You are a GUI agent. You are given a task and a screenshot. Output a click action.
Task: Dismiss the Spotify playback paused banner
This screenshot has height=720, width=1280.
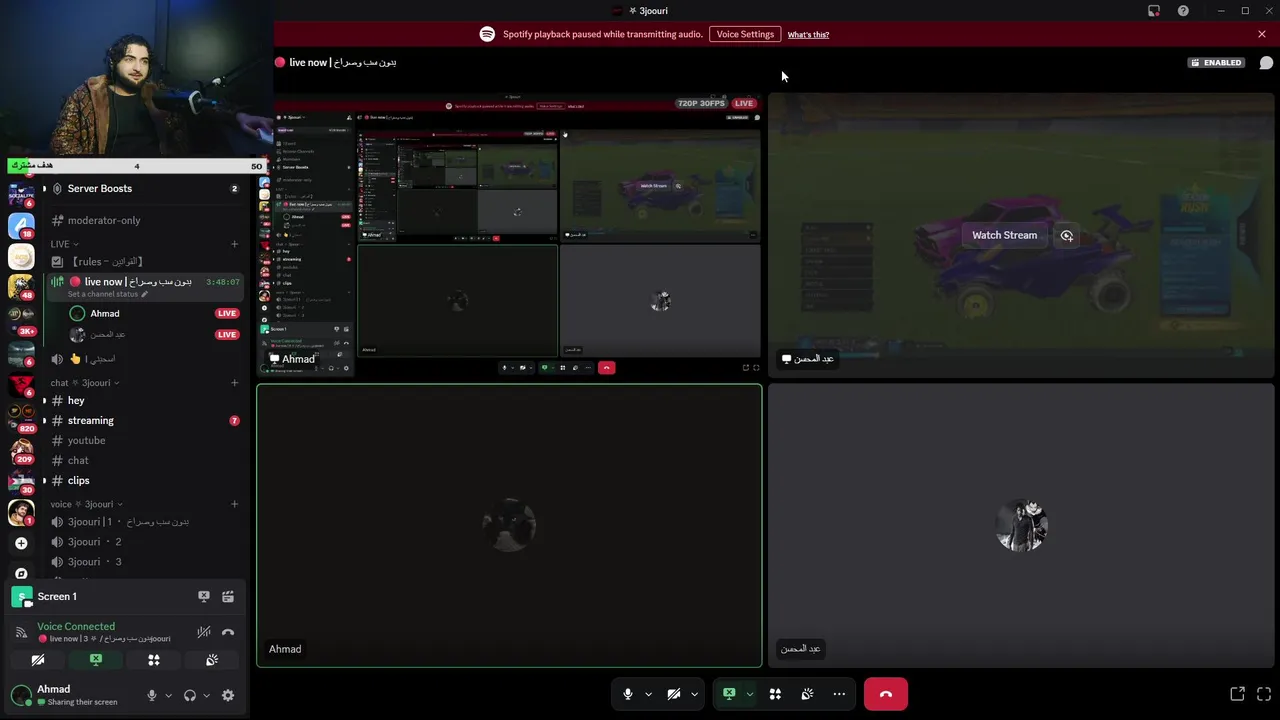point(1262,34)
